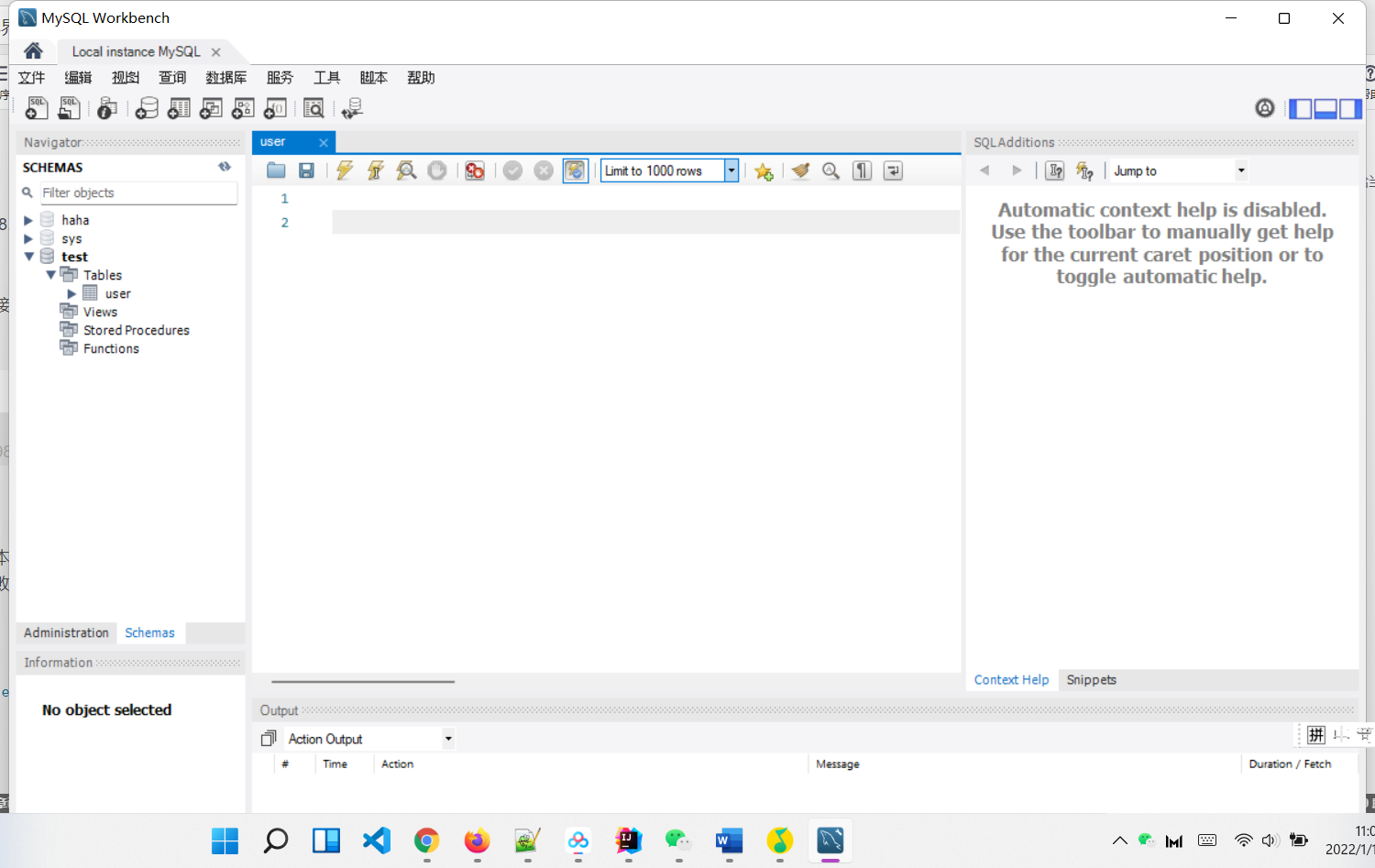The image size is (1375, 868).
Task: Toggle bottom output panel visibility
Action: coord(1325,109)
